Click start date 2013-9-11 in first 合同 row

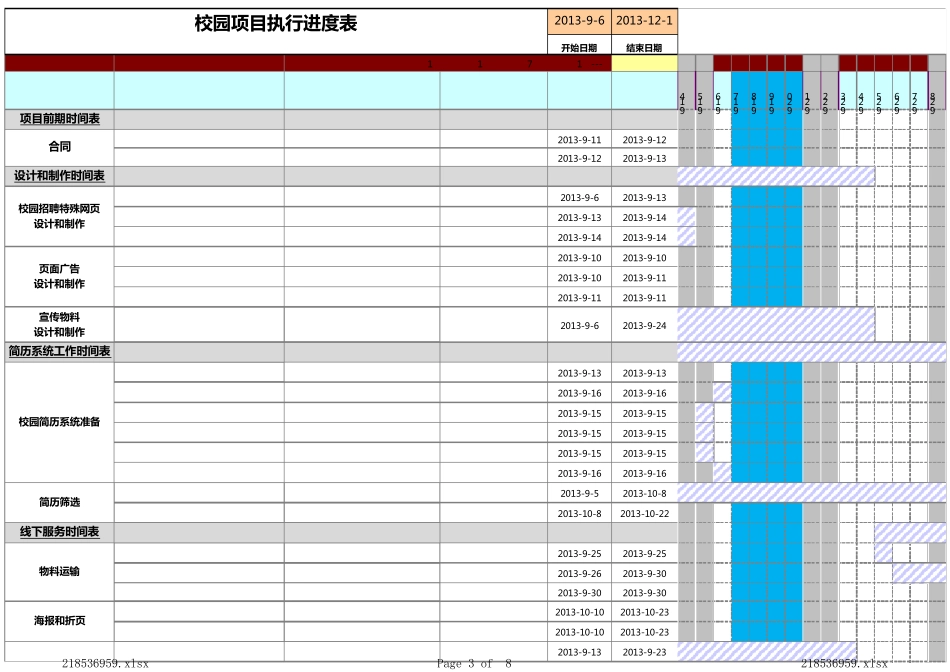click(579, 140)
